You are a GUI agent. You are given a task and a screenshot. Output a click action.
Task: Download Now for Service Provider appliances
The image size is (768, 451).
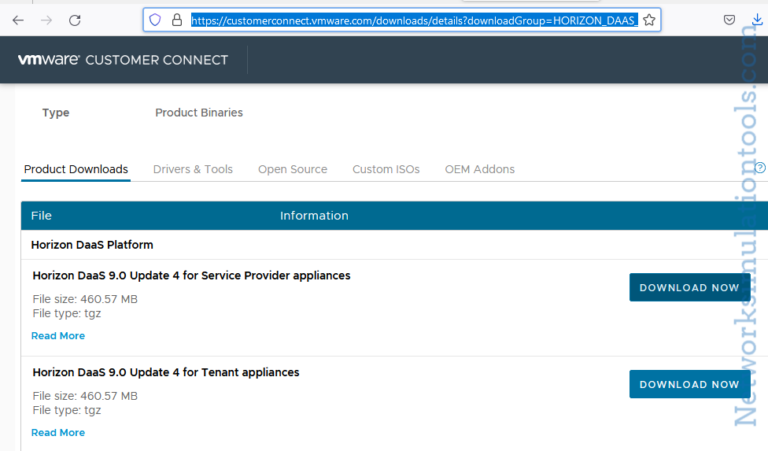pyautogui.click(x=689, y=287)
